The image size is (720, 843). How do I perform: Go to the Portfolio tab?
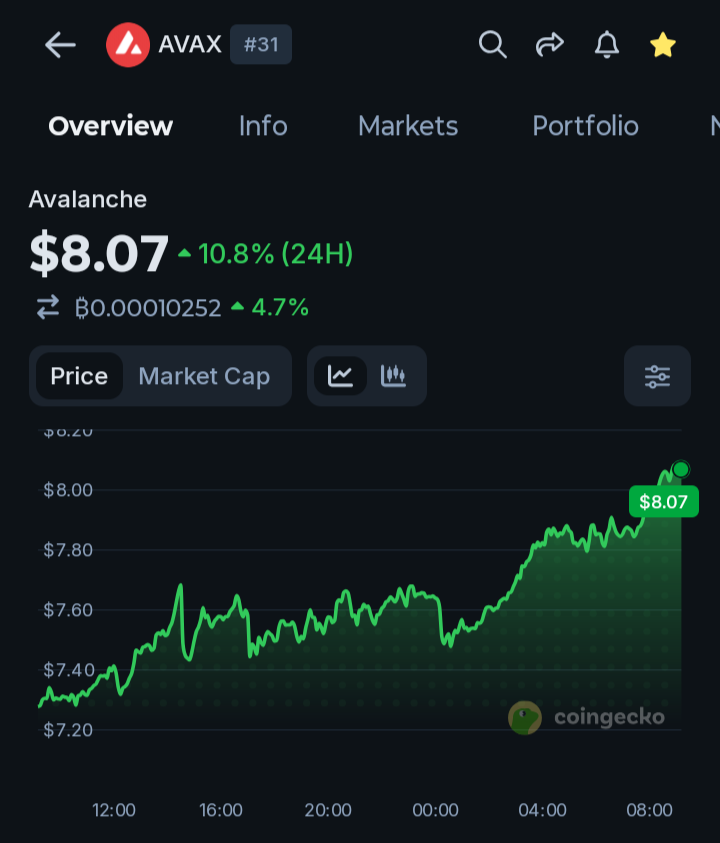[586, 126]
